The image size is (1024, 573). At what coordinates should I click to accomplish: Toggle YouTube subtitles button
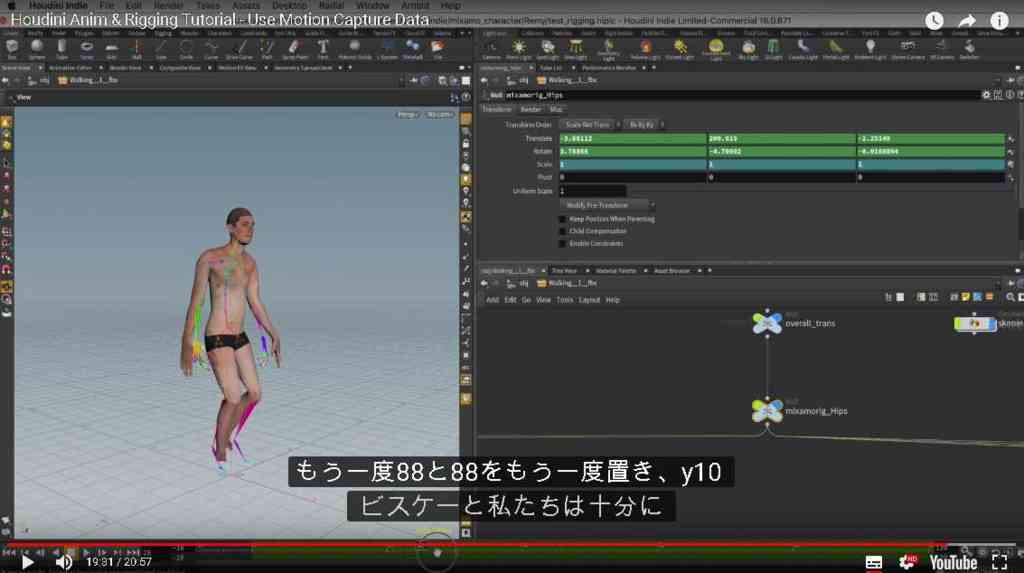874,562
